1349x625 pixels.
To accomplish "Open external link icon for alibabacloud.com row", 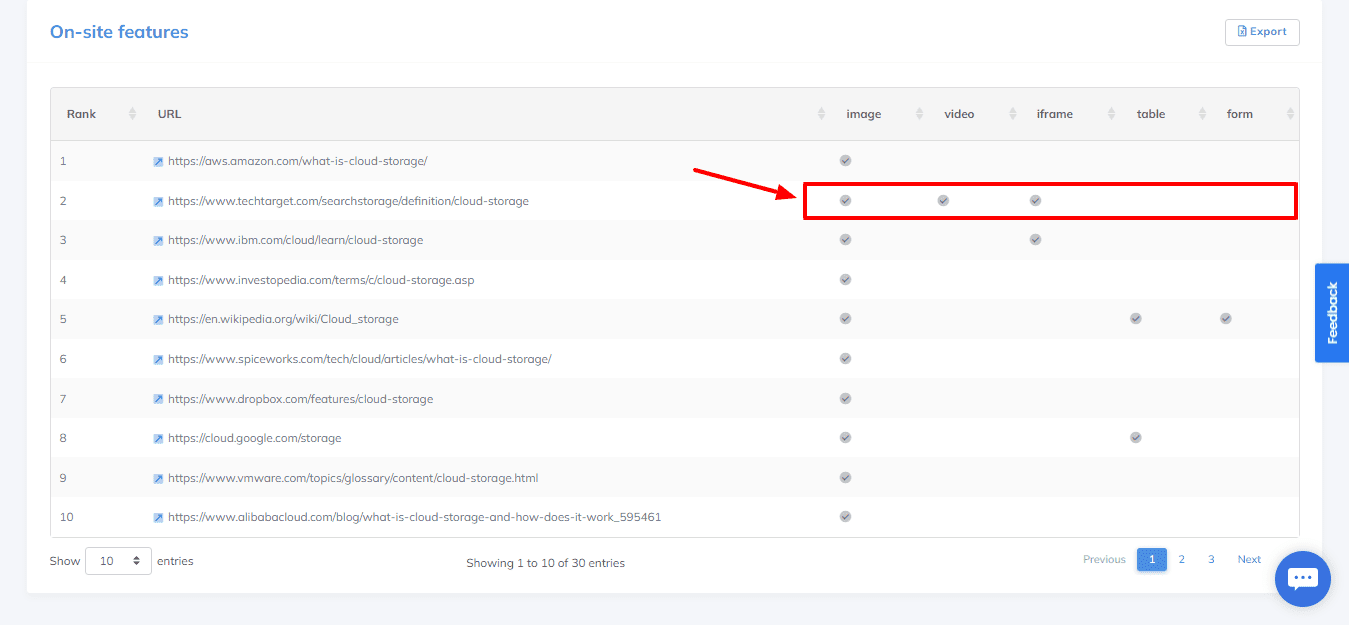I will (x=158, y=518).
